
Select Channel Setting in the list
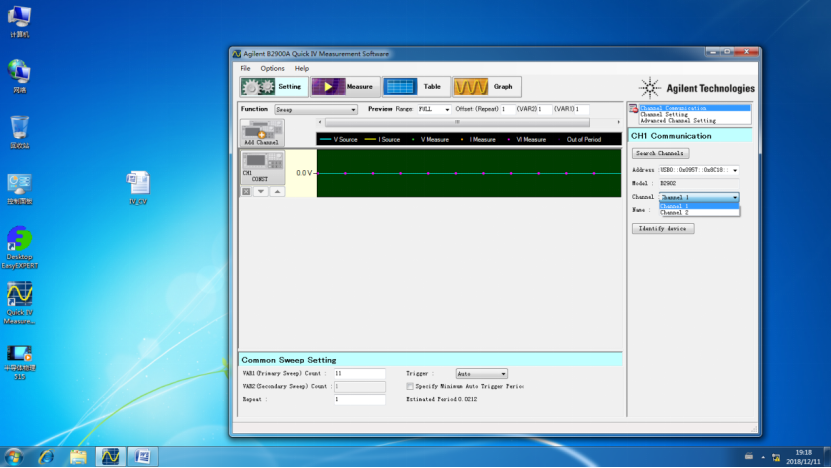(695, 114)
